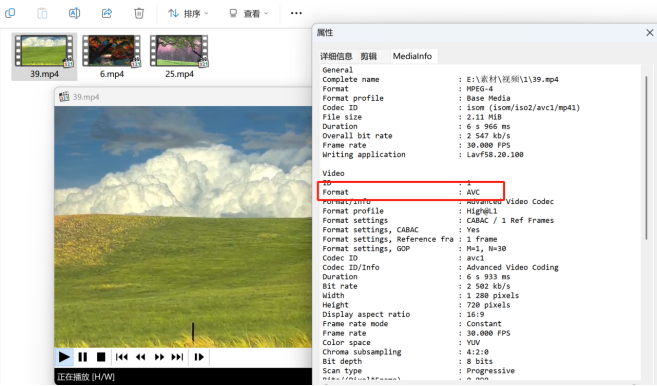The height and width of the screenshot is (386, 657).
Task: Click the delete trash icon
Action: coord(139,13)
